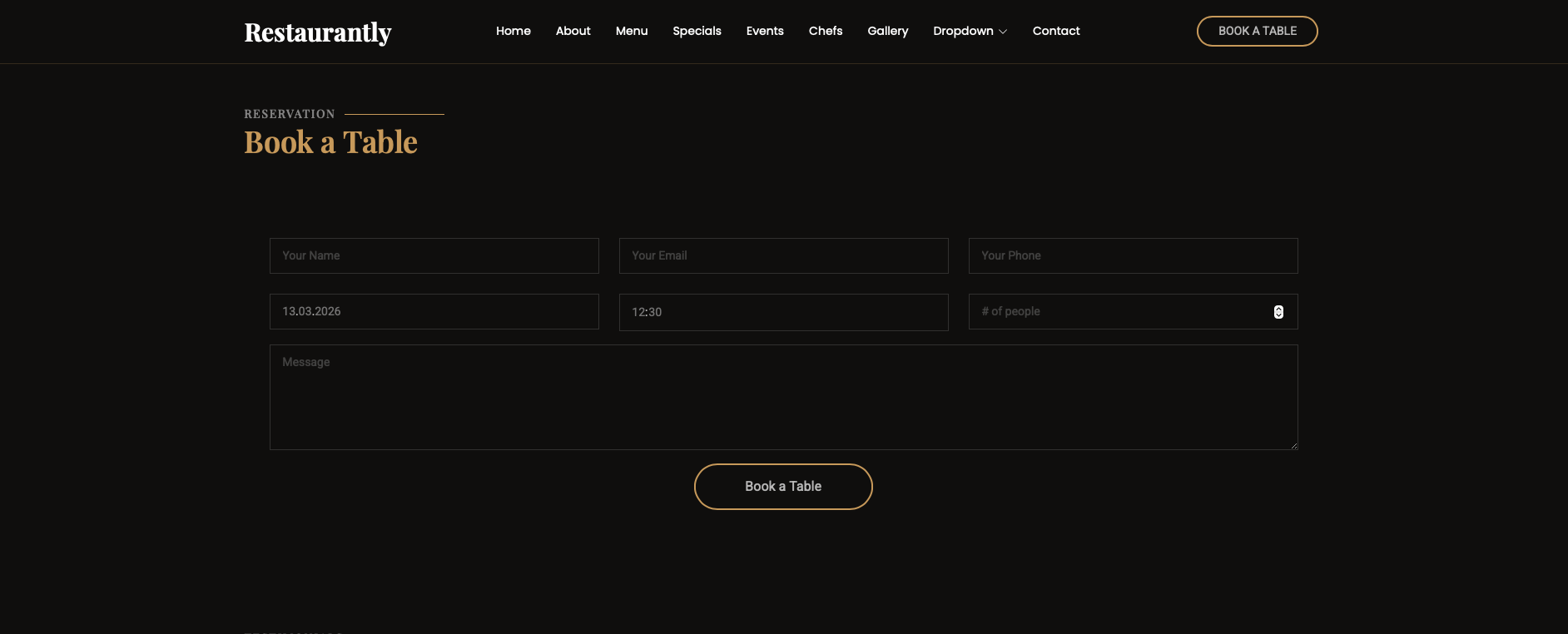Open the Gallery nav link
The height and width of the screenshot is (634, 1568).
(887, 31)
